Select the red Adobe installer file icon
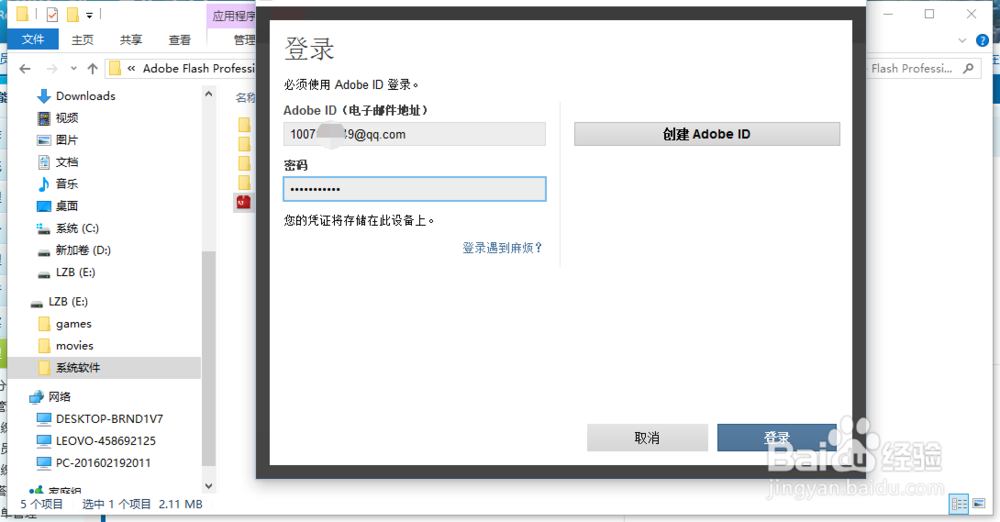Image resolution: width=1000 pixels, height=522 pixels. (x=244, y=202)
